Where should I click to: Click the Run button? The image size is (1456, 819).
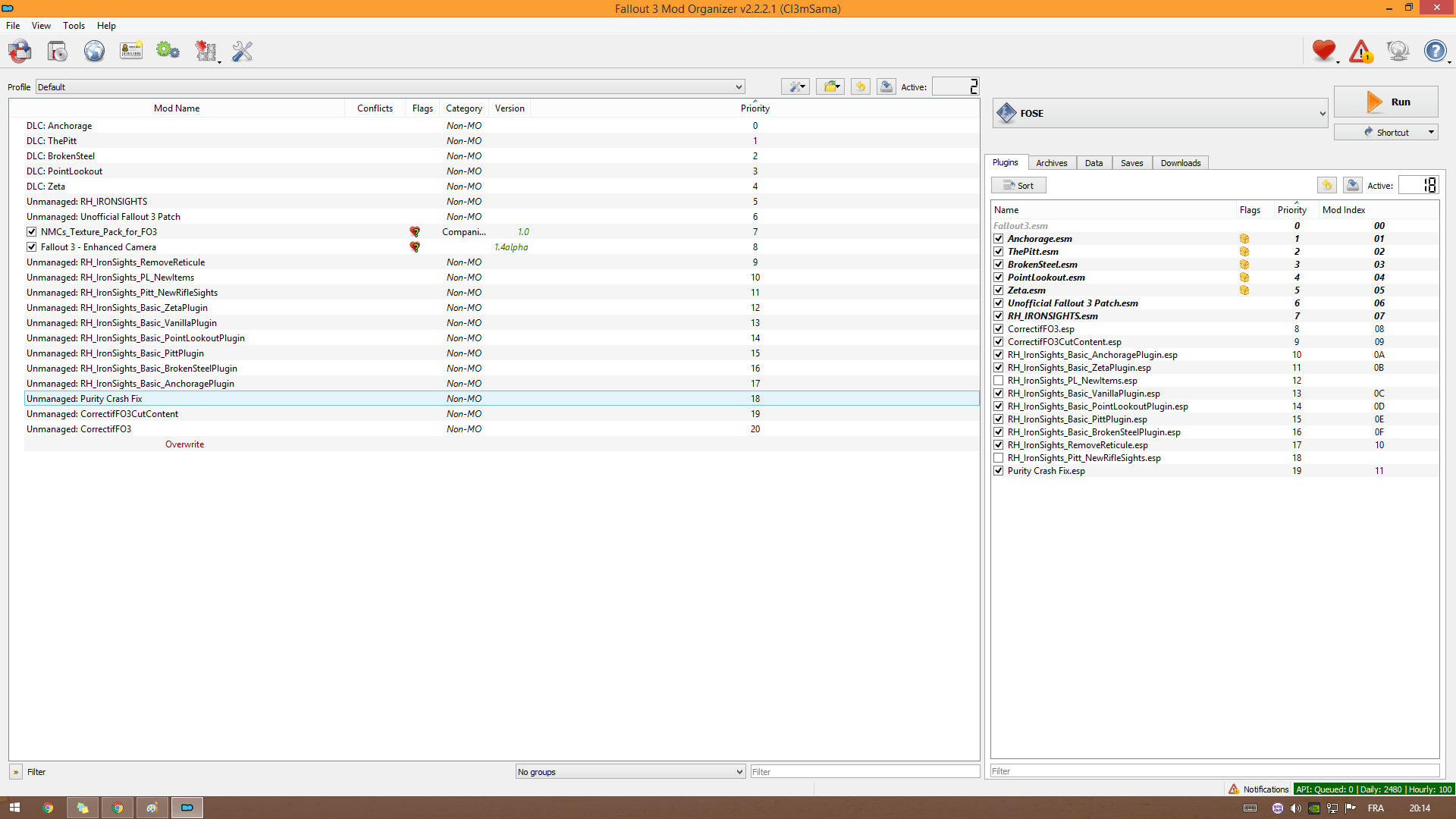1385,102
